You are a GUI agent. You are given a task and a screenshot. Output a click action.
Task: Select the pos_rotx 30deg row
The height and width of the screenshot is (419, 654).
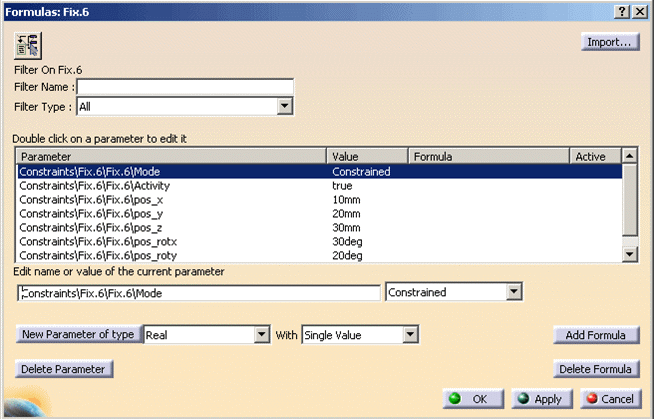(173, 241)
